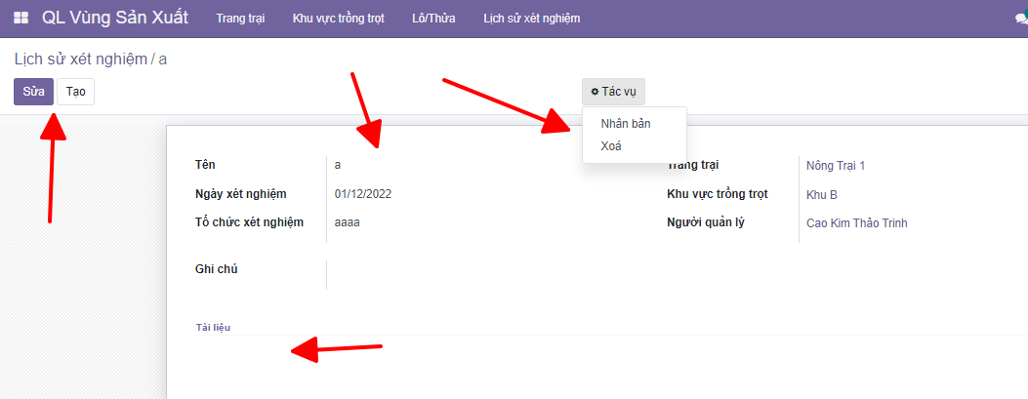Image resolution: width=1028 pixels, height=399 pixels.
Task: Toggle the Tác vụ actions dropdown
Action: pyautogui.click(x=614, y=92)
